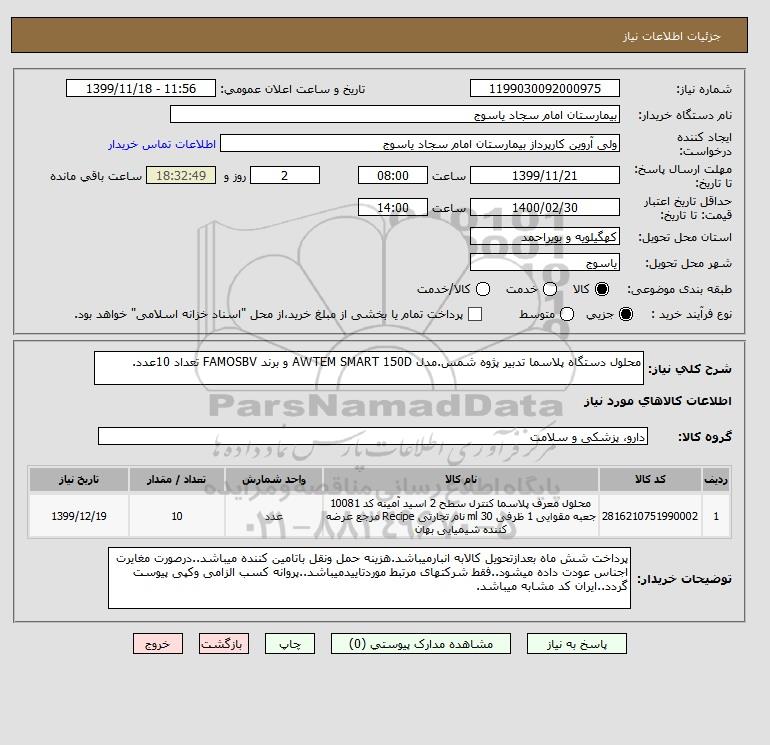This screenshot has height=745, width=770.
Task: Click product code cell 281621075199​0002
Action: point(650,516)
